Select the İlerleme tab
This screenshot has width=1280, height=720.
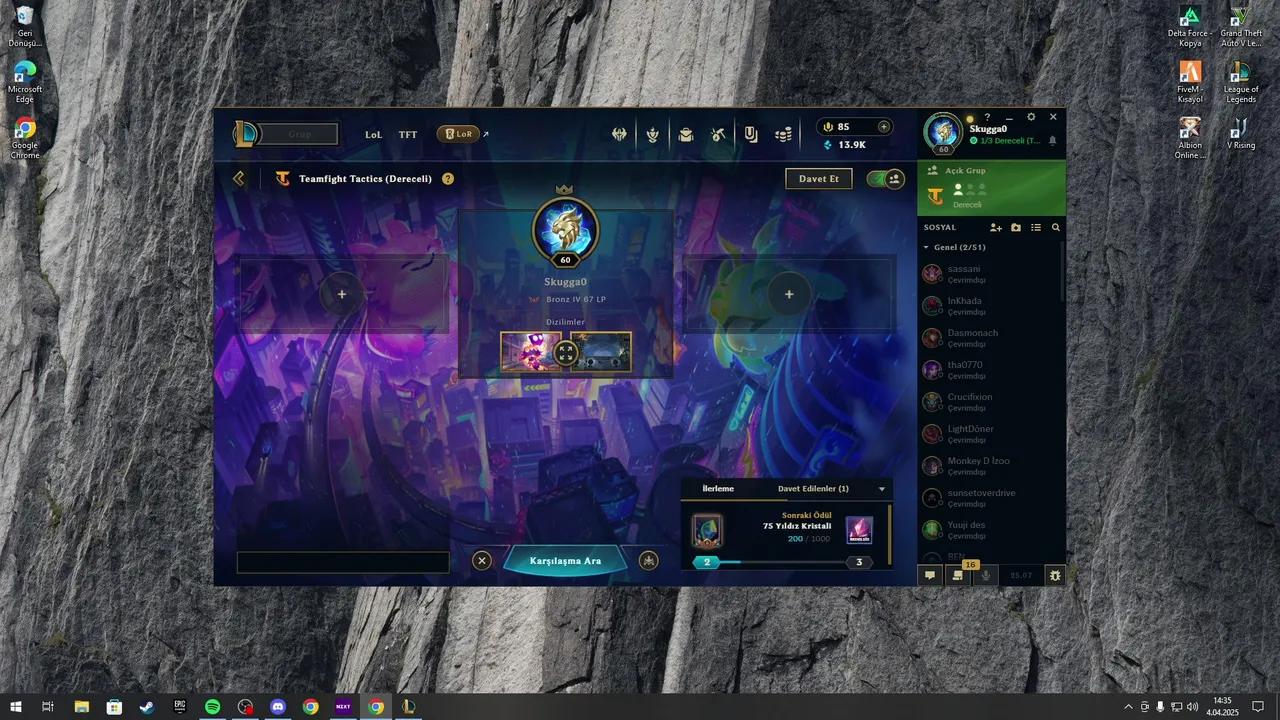pos(718,489)
